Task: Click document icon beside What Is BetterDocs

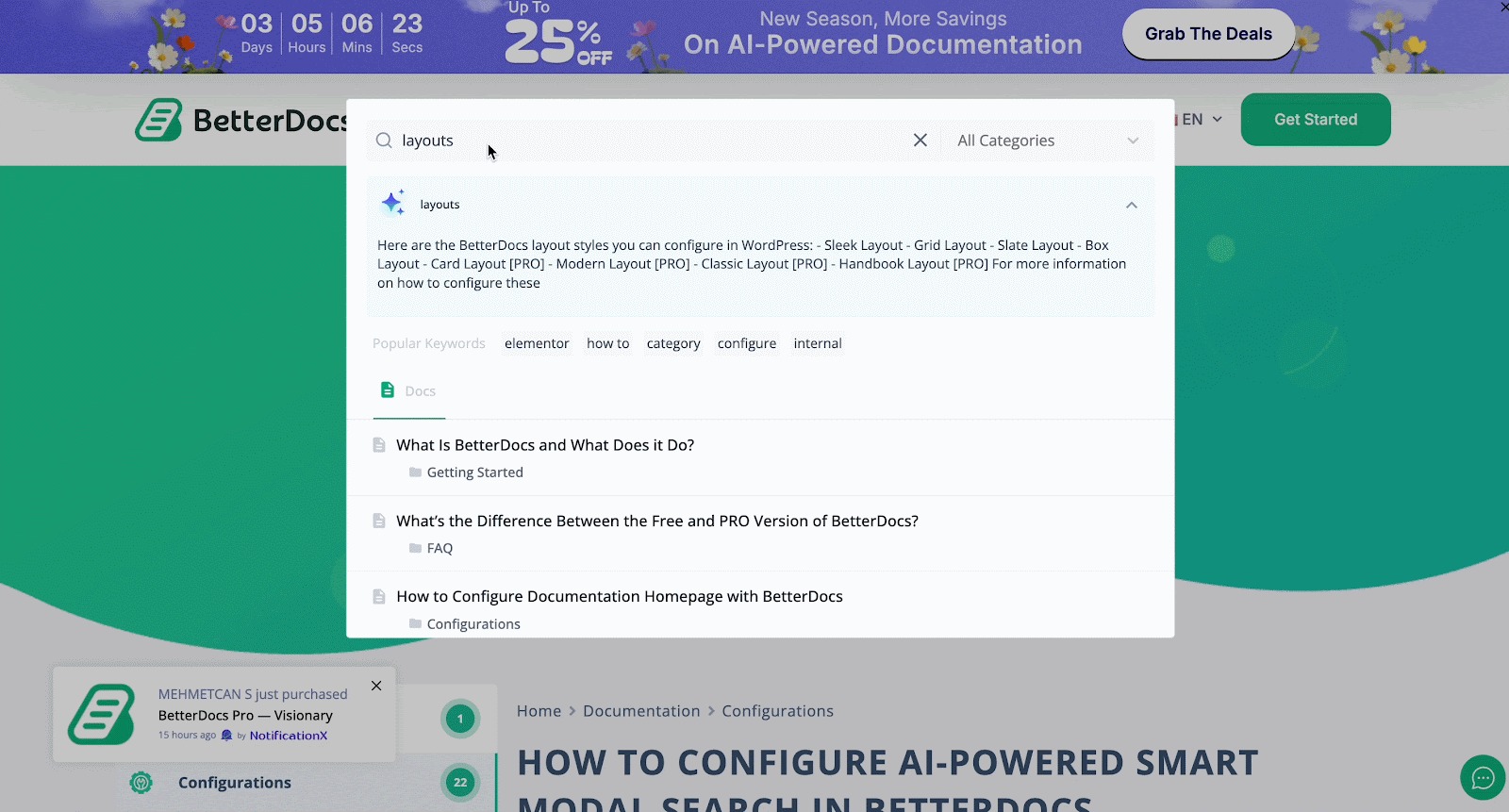Action: tap(379, 445)
